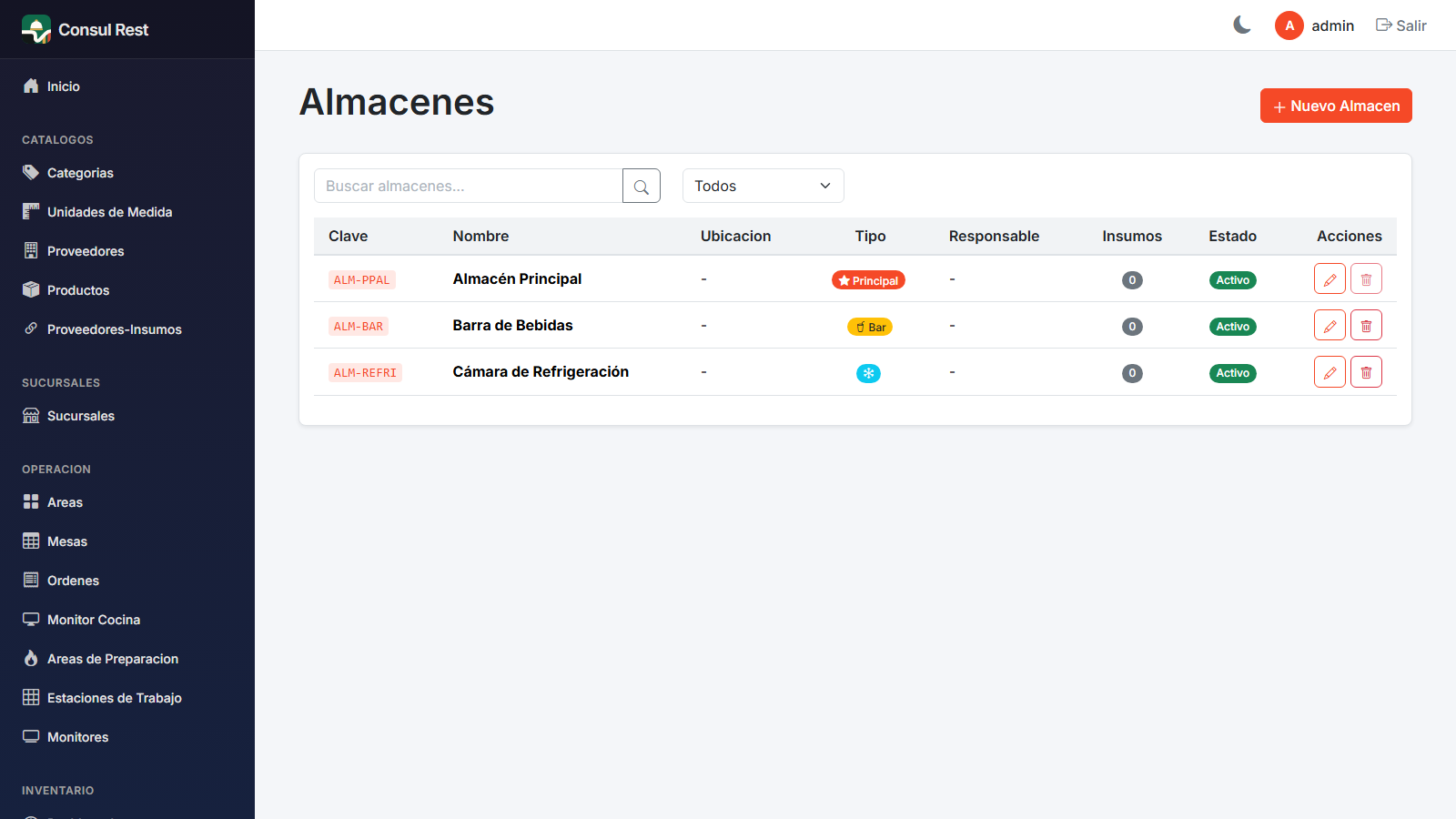
Task: Delete the Almacén Principal row
Action: [1366, 278]
